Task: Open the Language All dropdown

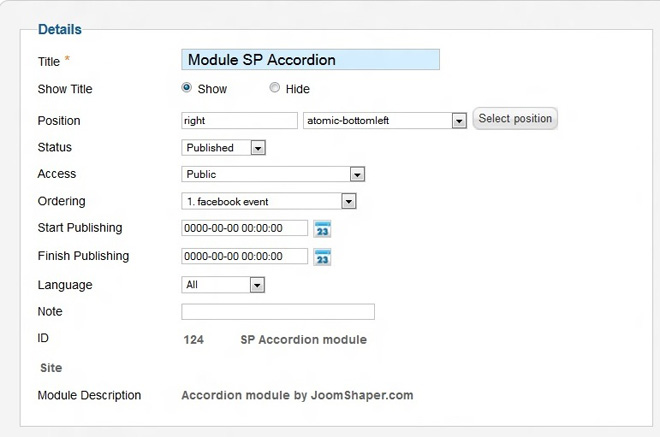Action: [257, 285]
